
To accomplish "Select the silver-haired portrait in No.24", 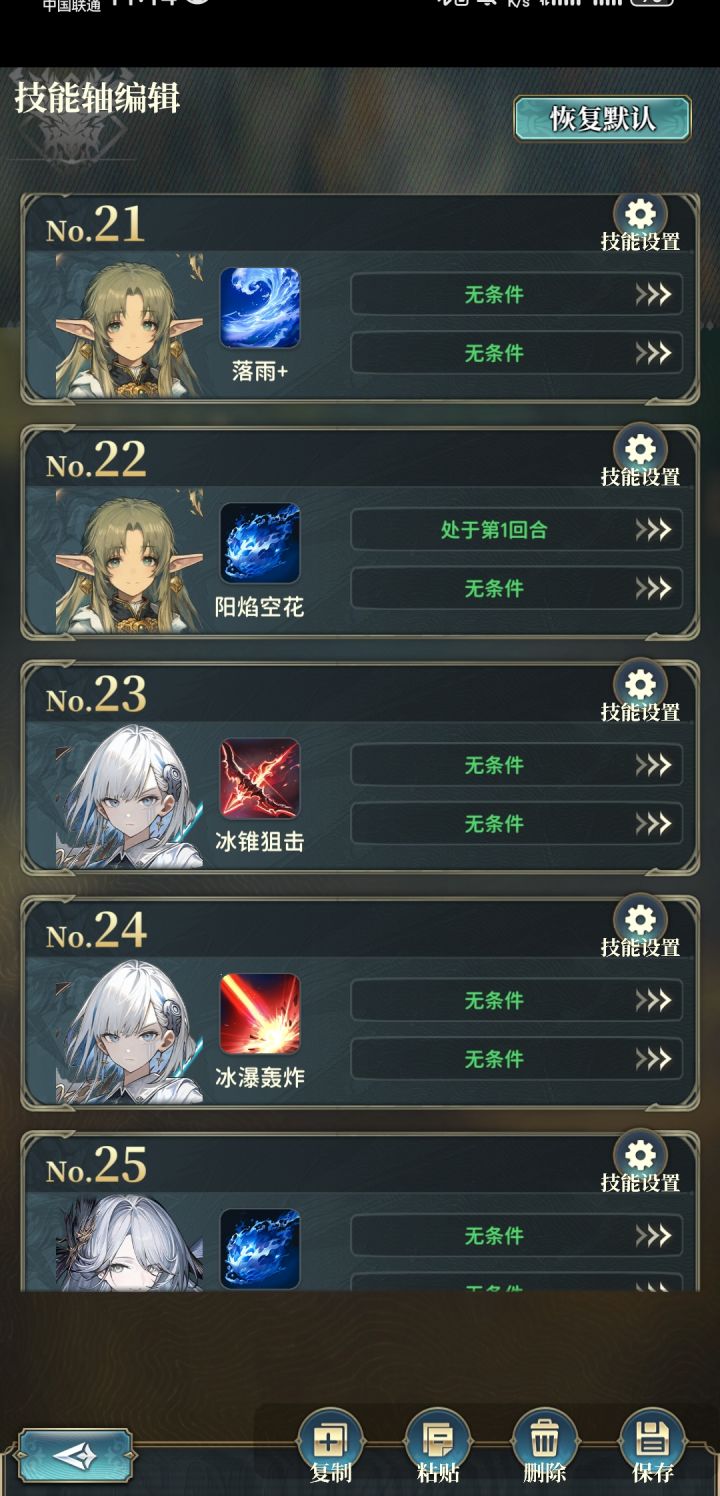I will pyautogui.click(x=129, y=1031).
